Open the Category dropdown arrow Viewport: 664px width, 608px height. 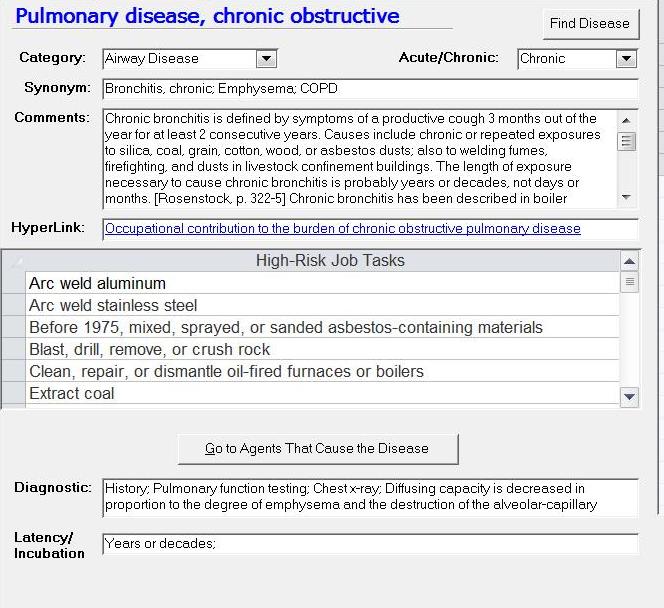pyautogui.click(x=266, y=59)
